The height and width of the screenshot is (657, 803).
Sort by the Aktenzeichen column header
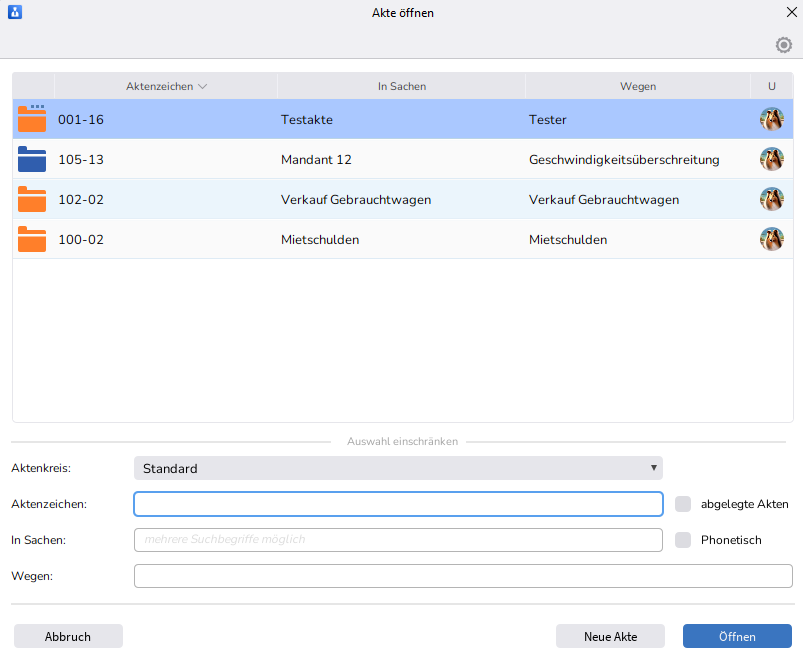[x=166, y=86]
